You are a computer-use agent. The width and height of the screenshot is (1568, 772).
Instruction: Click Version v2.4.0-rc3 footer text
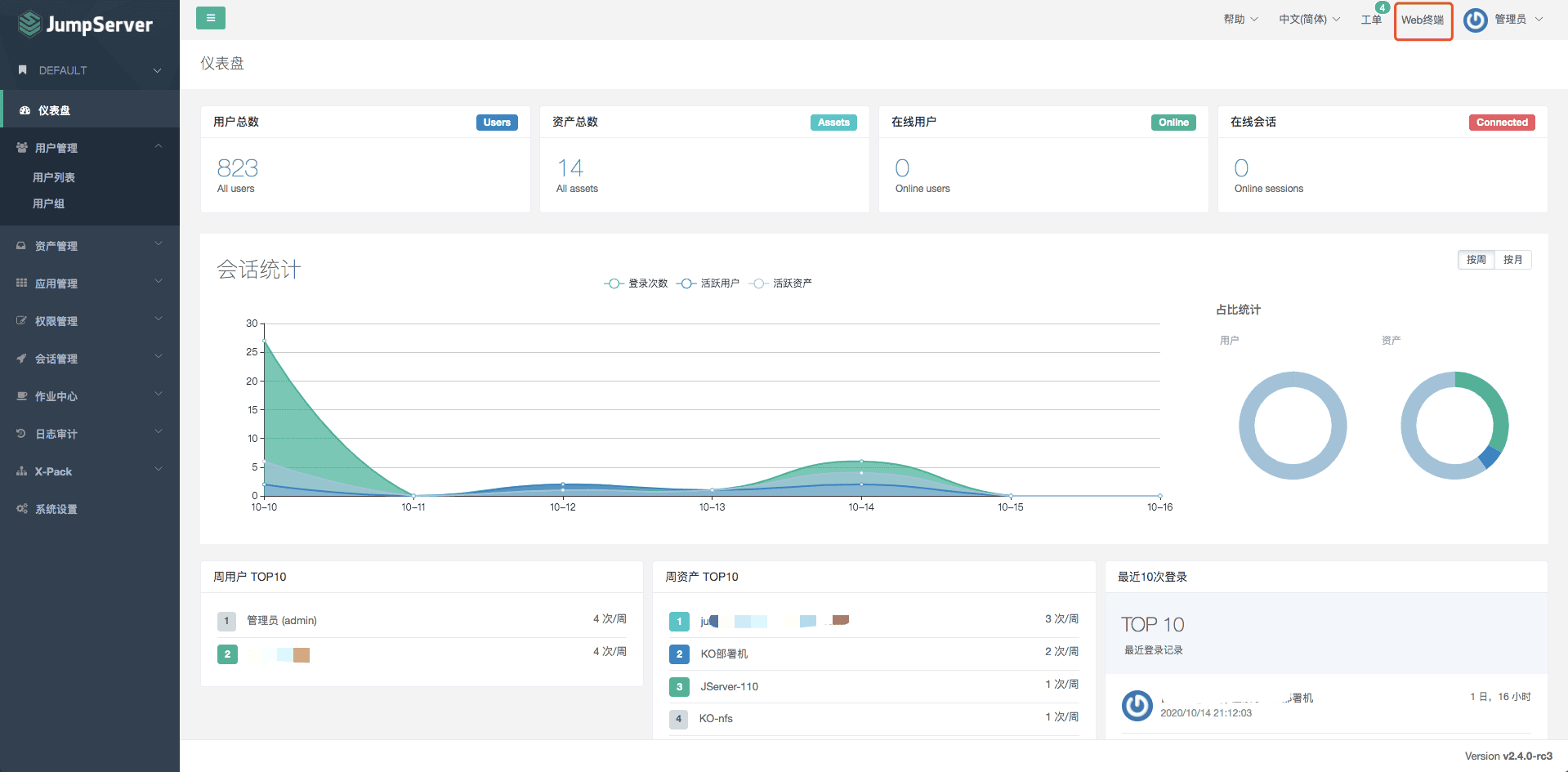(1508, 756)
